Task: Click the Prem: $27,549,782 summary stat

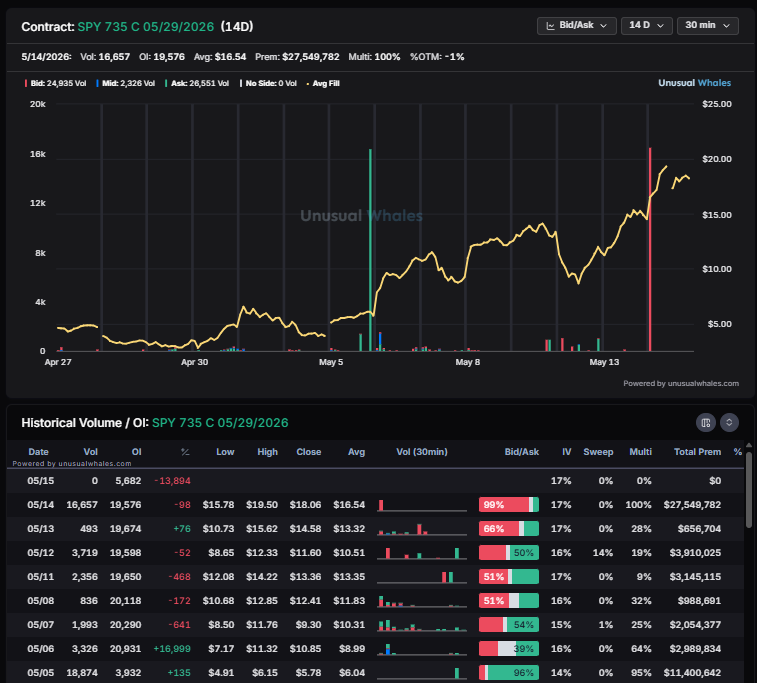Action: tap(297, 57)
